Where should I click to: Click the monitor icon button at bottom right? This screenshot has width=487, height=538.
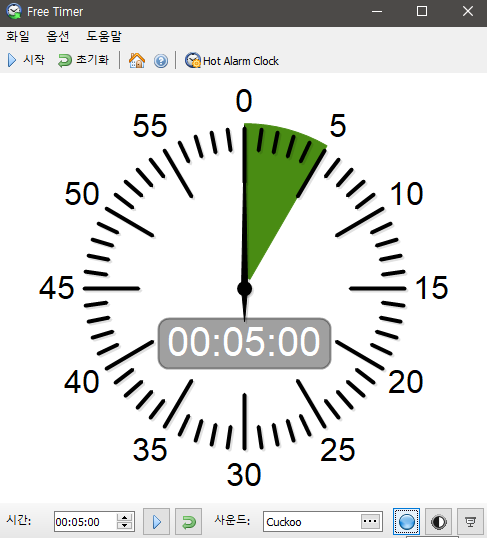[470, 522]
